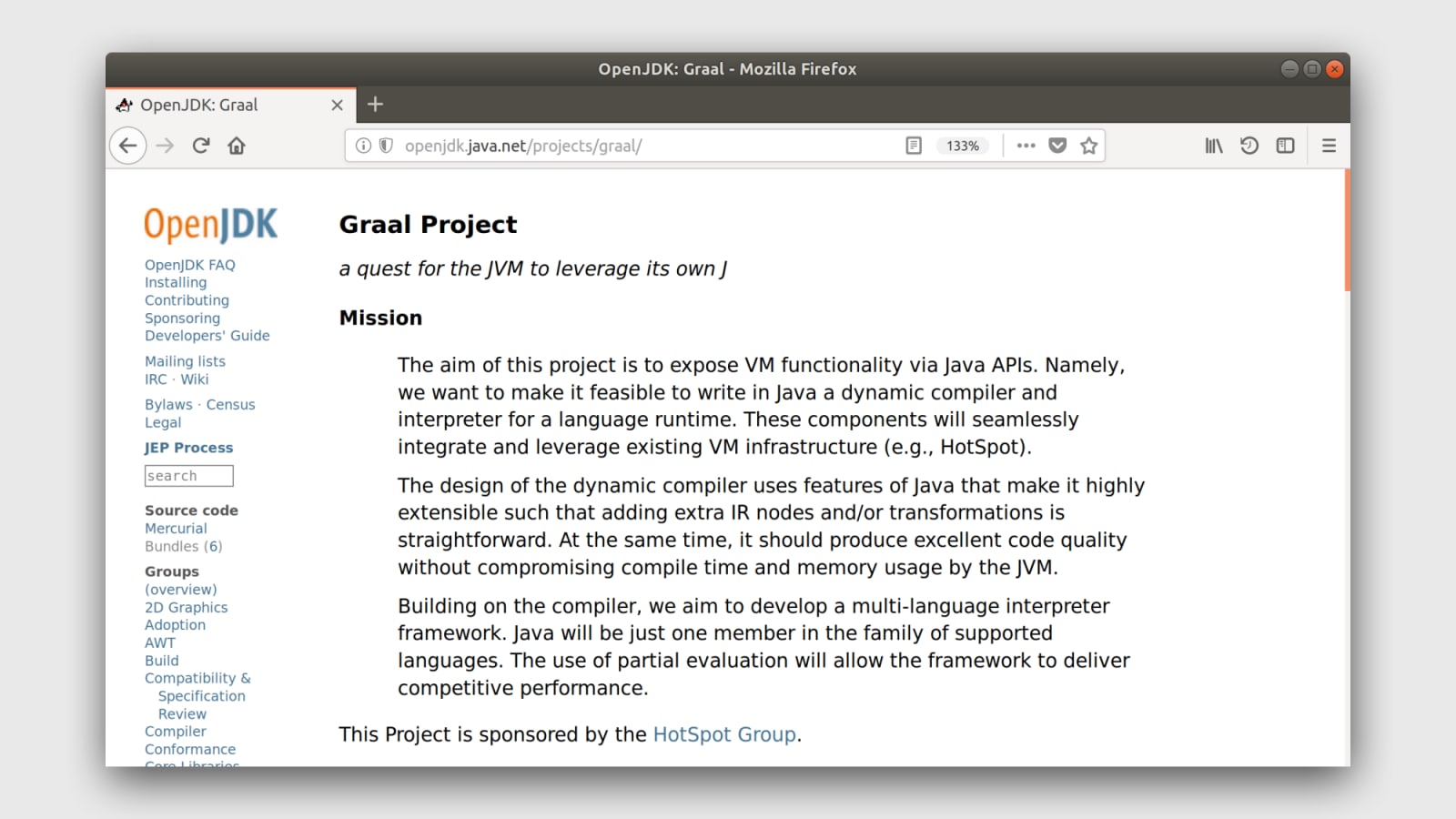Open the Census link
Image resolution: width=1456 pixels, height=819 pixels.
click(230, 405)
